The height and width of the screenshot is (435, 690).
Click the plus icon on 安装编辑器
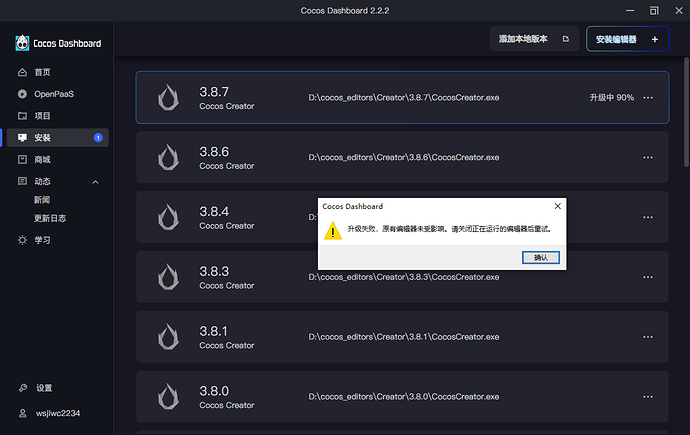(x=655, y=39)
